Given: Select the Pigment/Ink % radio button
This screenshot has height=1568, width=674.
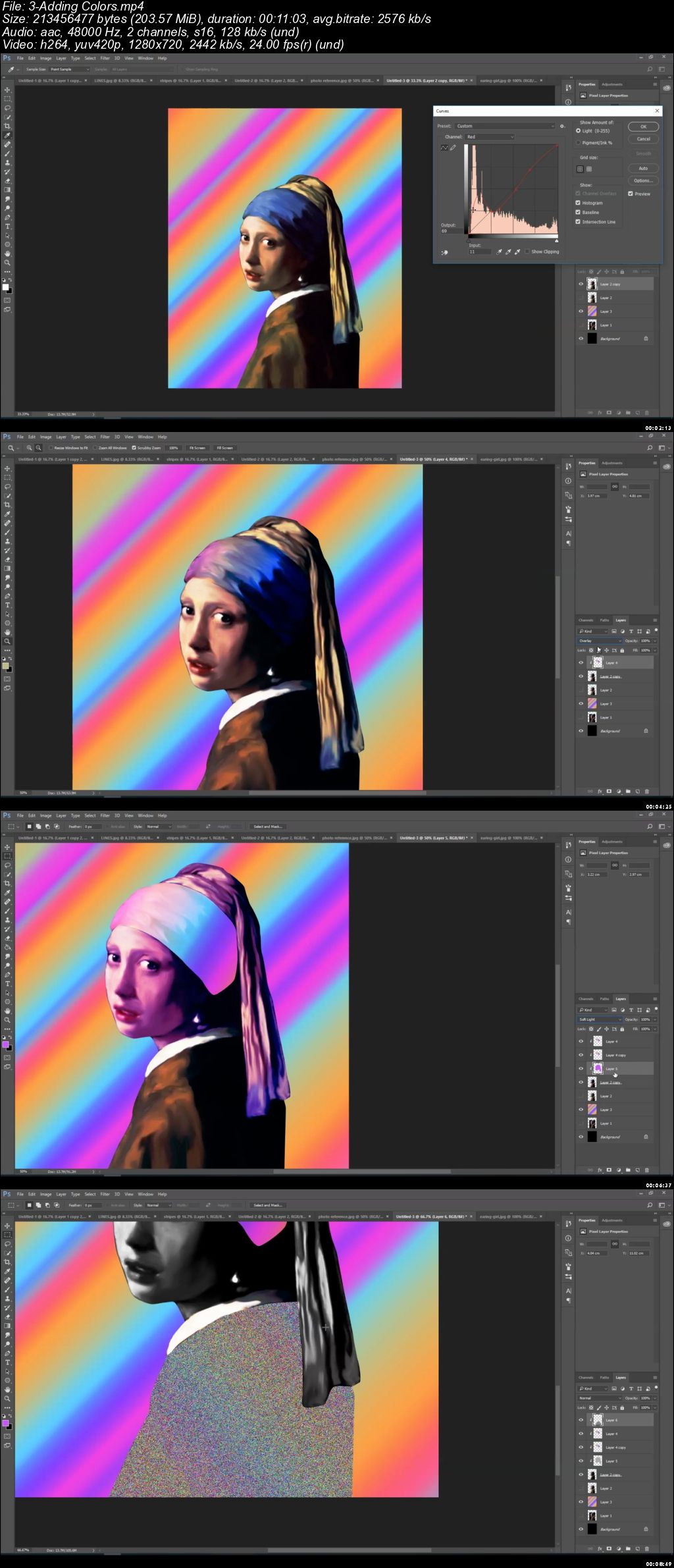Looking at the screenshot, I should (578, 142).
